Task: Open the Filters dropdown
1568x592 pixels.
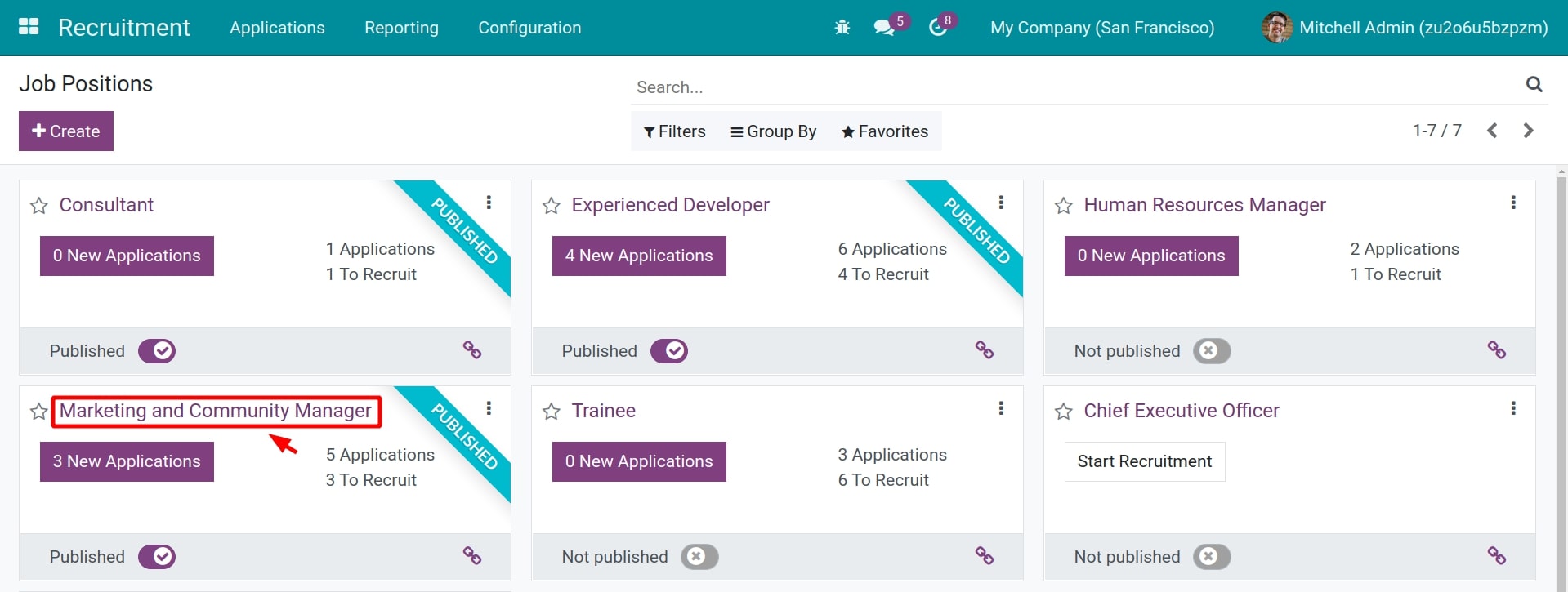Action: [674, 131]
